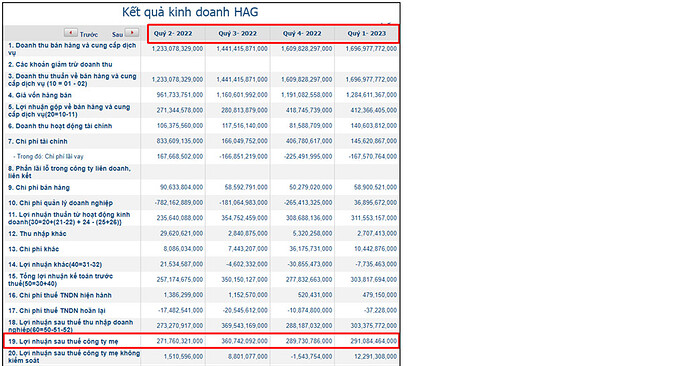Click parent company profit value 360,742,092,000

(245, 341)
